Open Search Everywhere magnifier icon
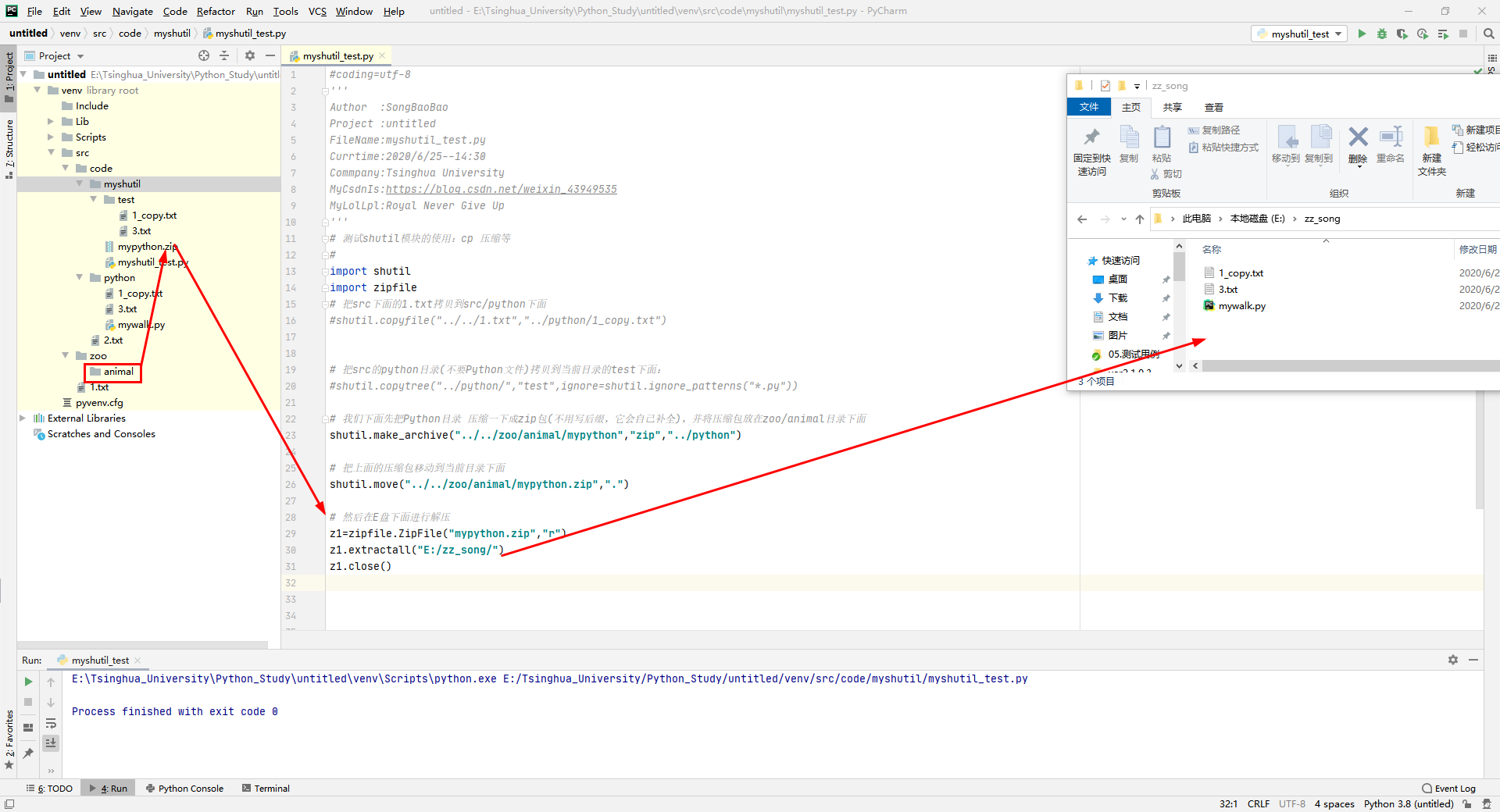Image resolution: width=1500 pixels, height=812 pixels. click(x=1488, y=34)
